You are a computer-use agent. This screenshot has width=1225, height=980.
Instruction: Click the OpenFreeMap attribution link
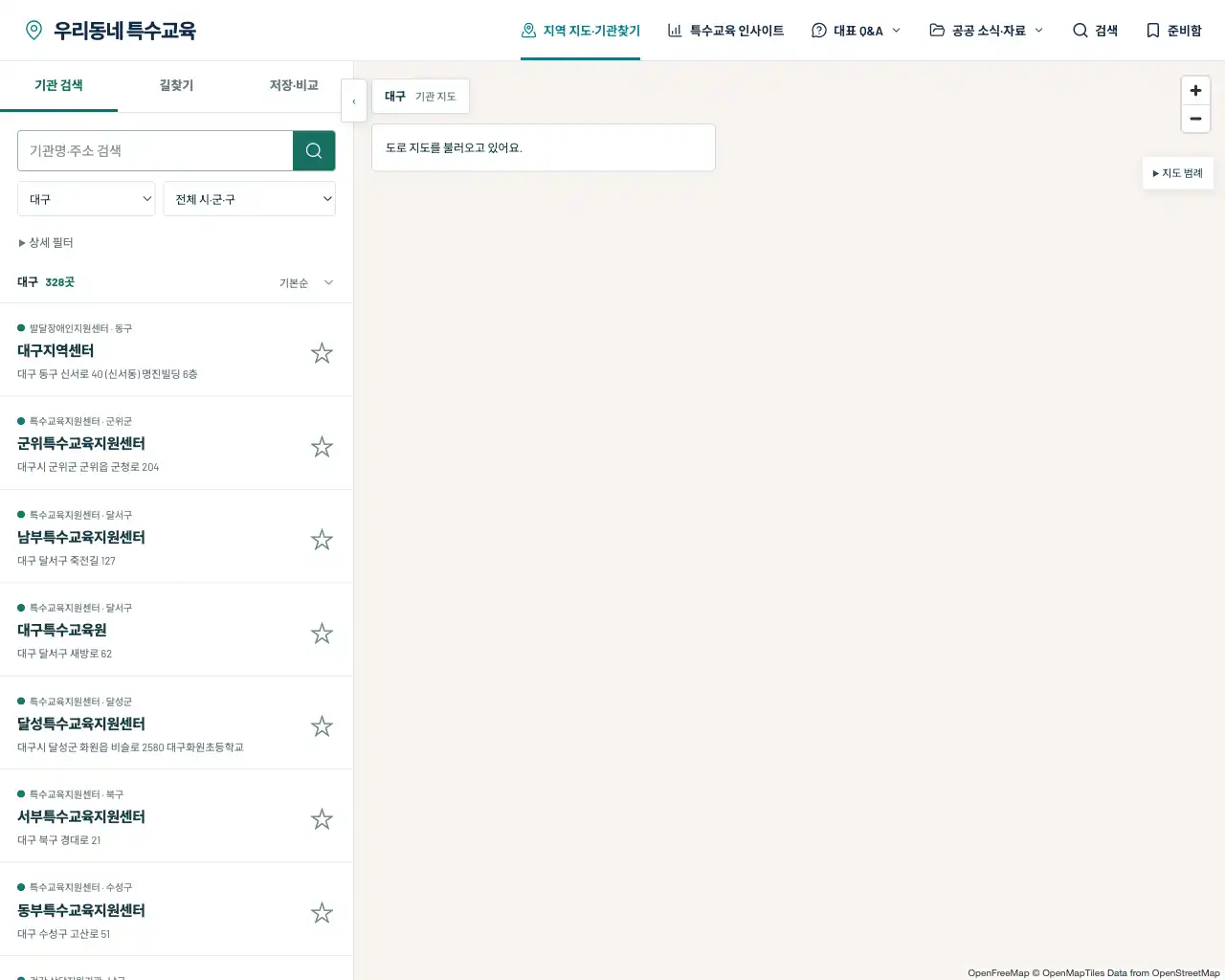click(x=998, y=973)
